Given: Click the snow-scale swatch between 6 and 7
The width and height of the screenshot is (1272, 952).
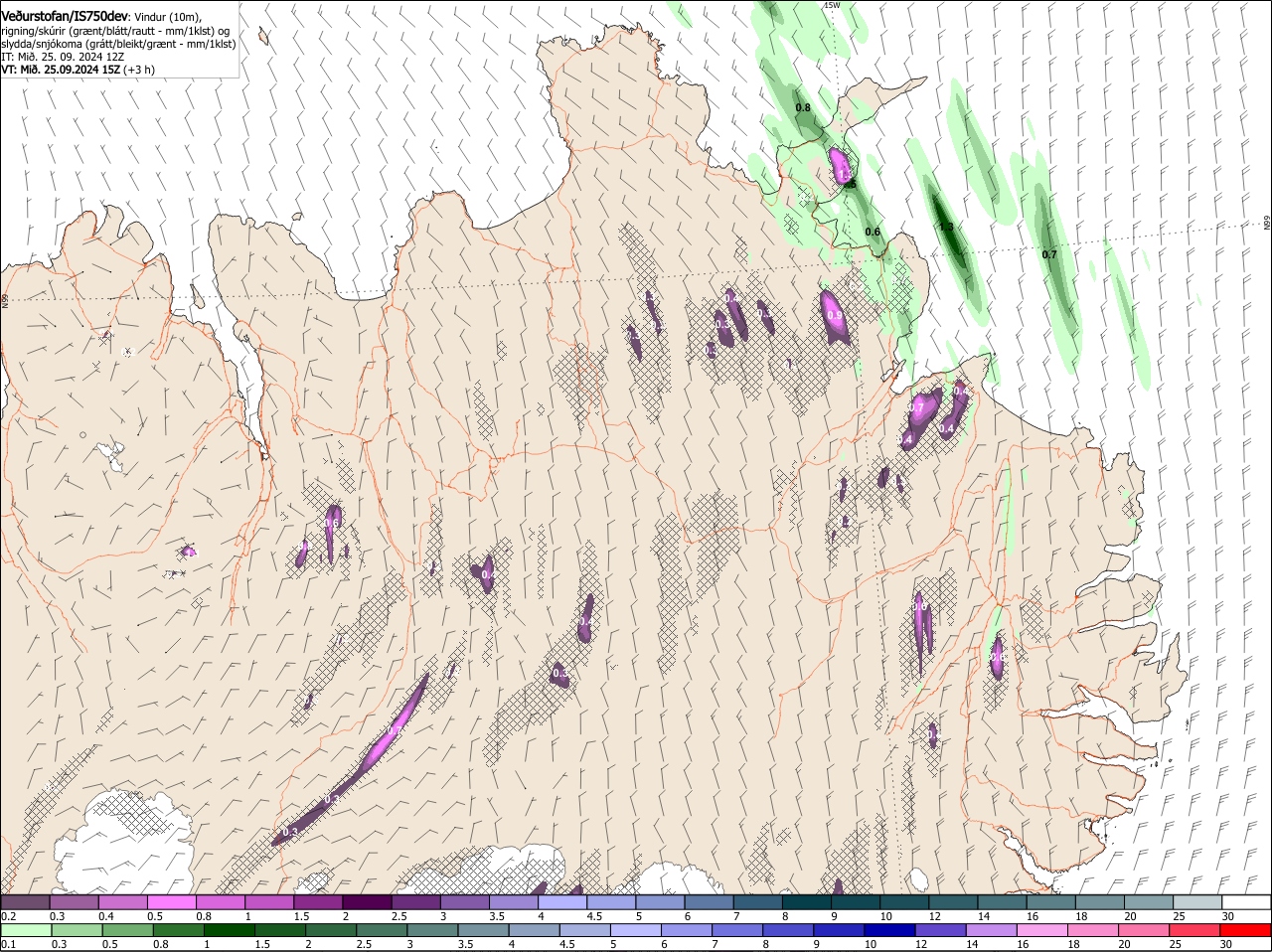Looking at the screenshot, I should click(x=709, y=902).
